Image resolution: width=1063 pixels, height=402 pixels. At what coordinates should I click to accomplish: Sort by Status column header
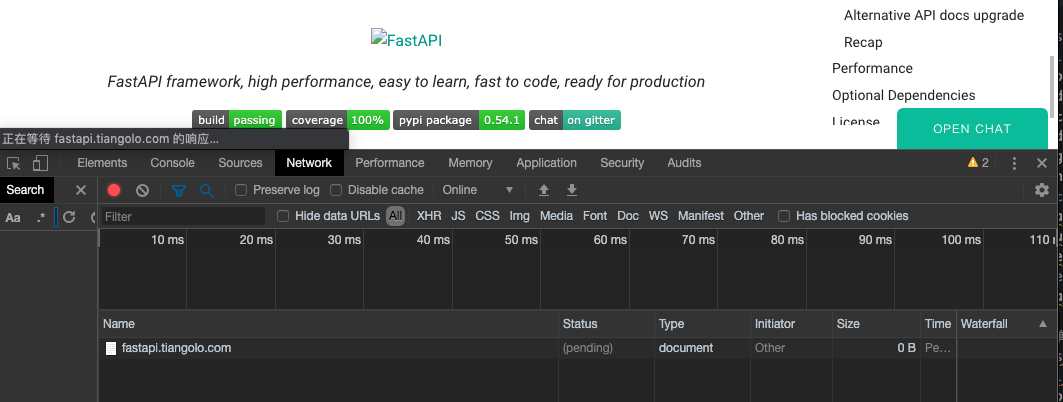tap(607, 324)
